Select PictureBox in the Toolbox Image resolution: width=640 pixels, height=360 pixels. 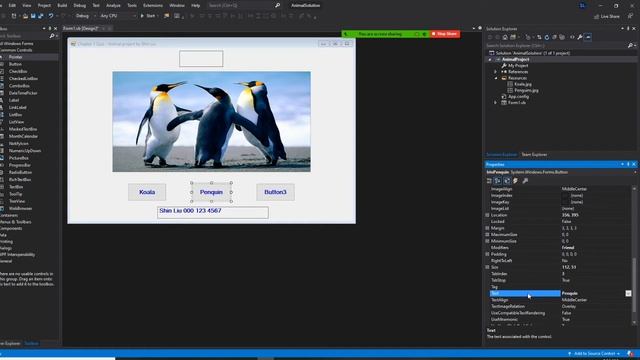pyautogui.click(x=19, y=158)
